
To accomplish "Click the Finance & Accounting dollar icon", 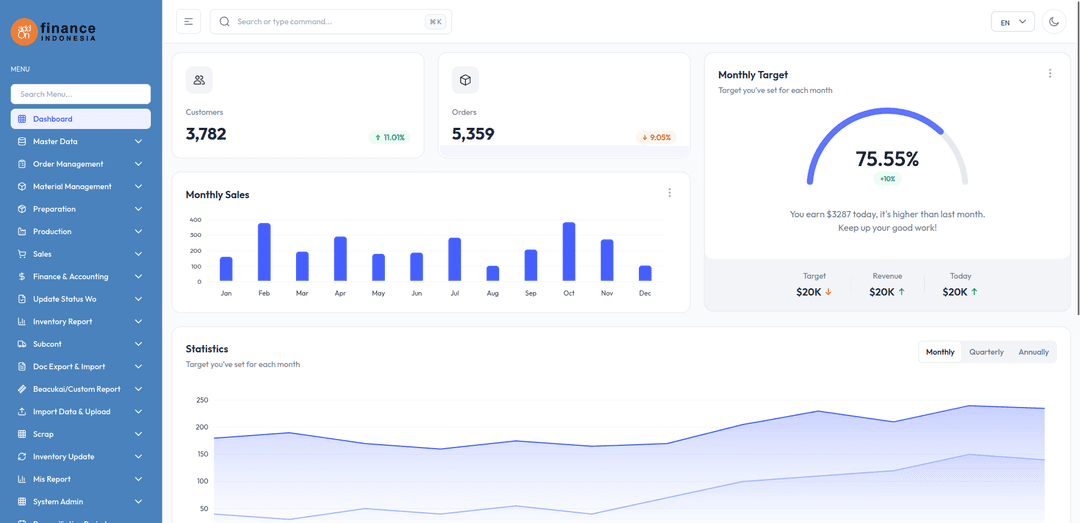I will pos(21,276).
